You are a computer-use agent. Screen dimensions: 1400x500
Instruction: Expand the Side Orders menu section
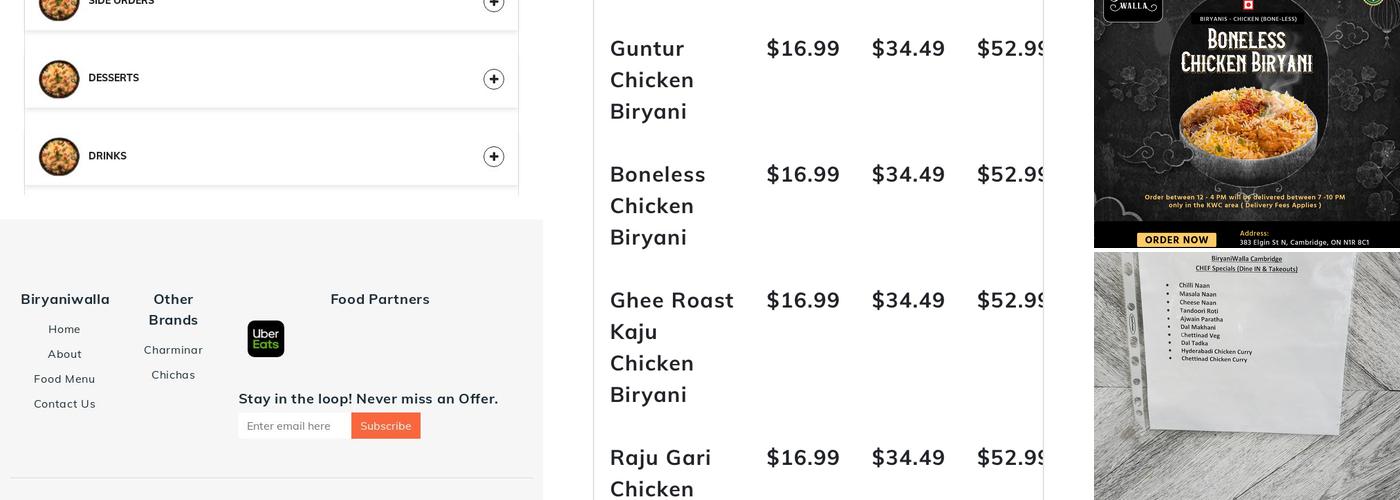(x=493, y=4)
